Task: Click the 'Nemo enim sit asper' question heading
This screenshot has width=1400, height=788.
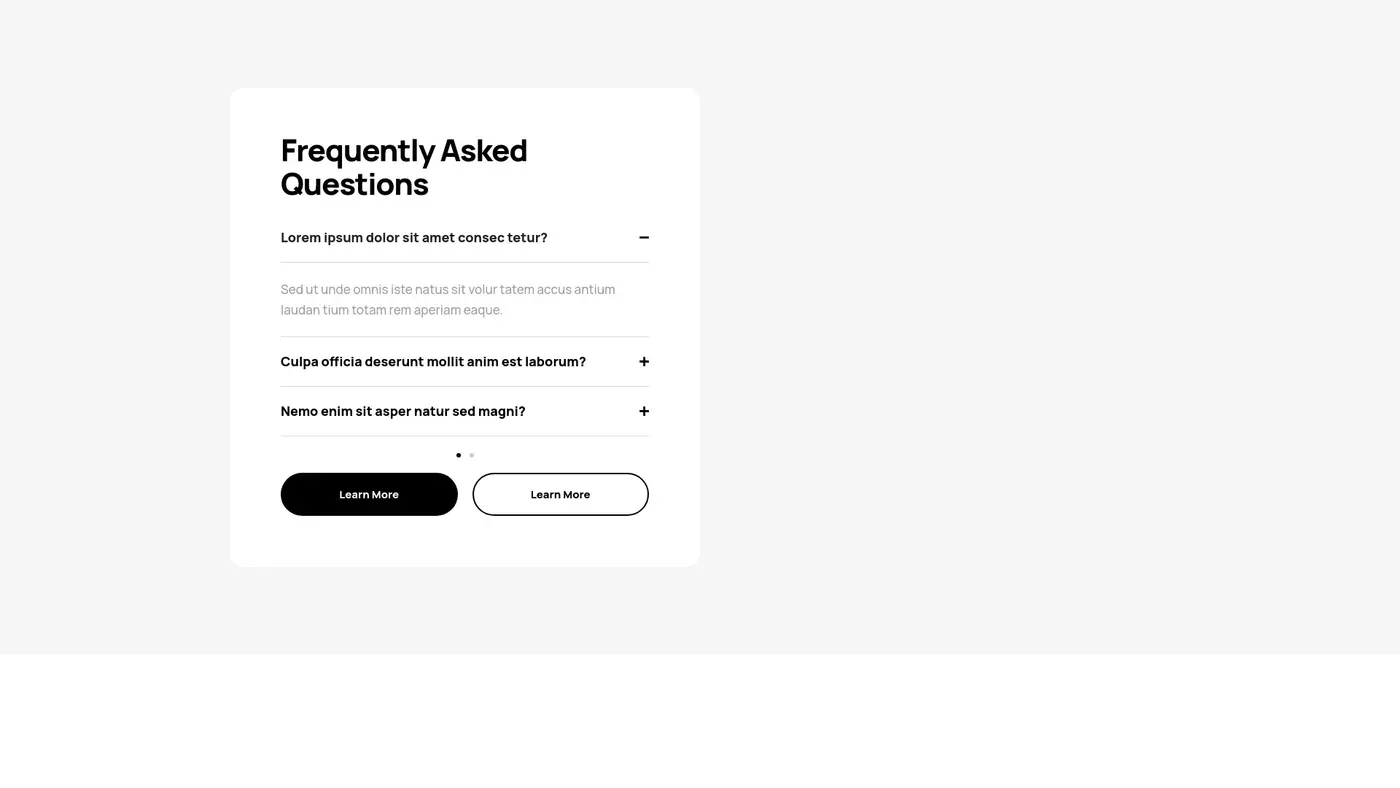Action: (403, 411)
